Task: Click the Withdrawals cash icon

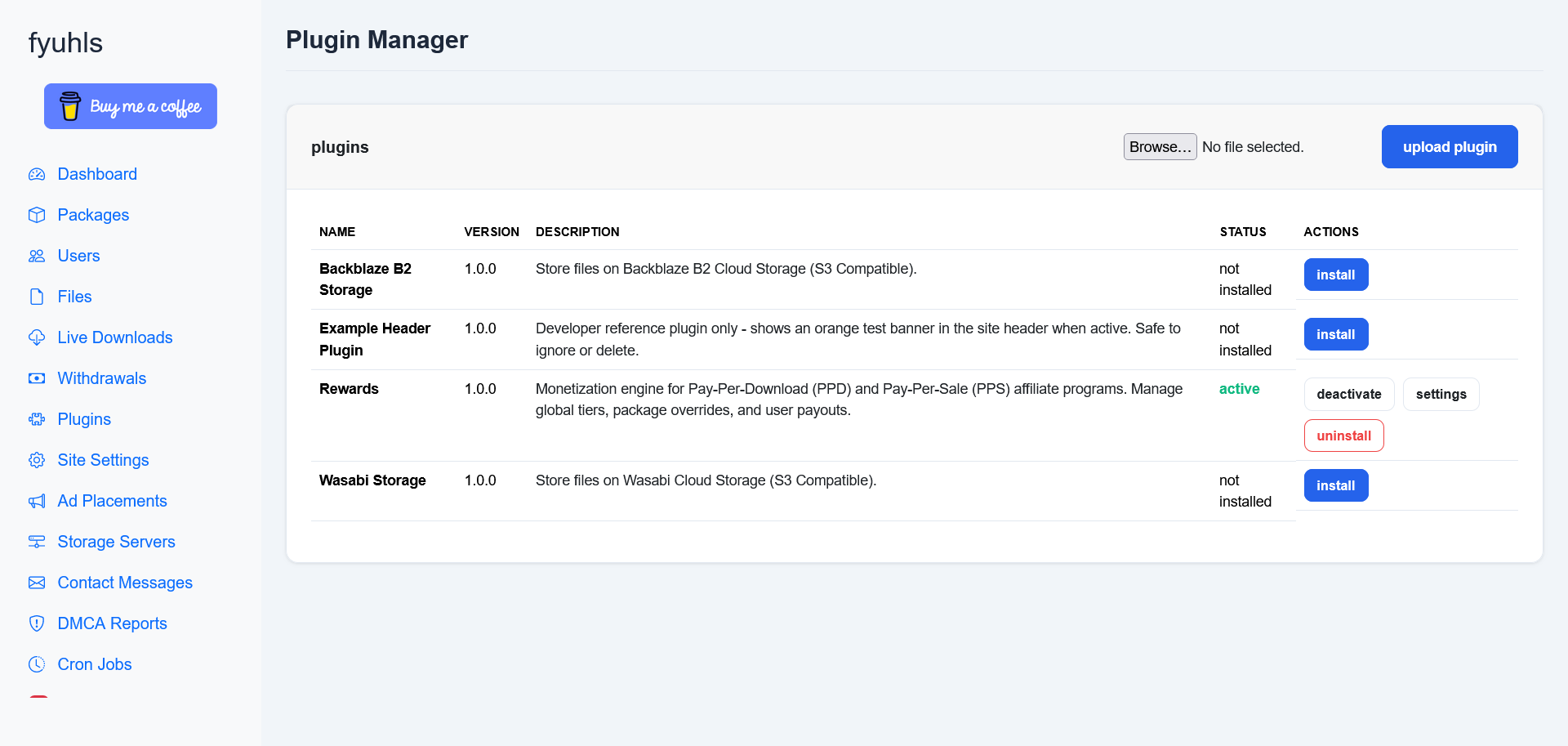Action: click(x=37, y=378)
